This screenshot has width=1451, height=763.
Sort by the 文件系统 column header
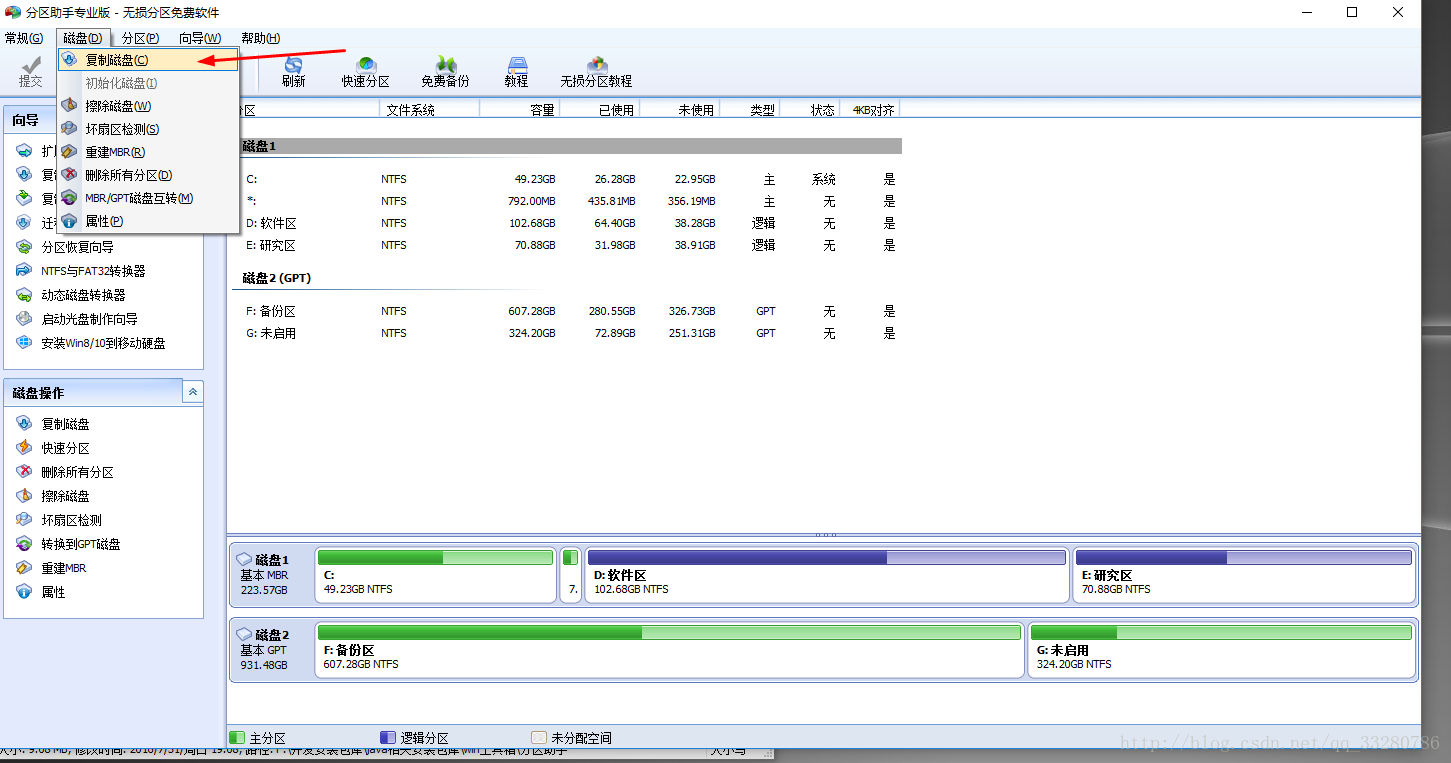(430, 110)
